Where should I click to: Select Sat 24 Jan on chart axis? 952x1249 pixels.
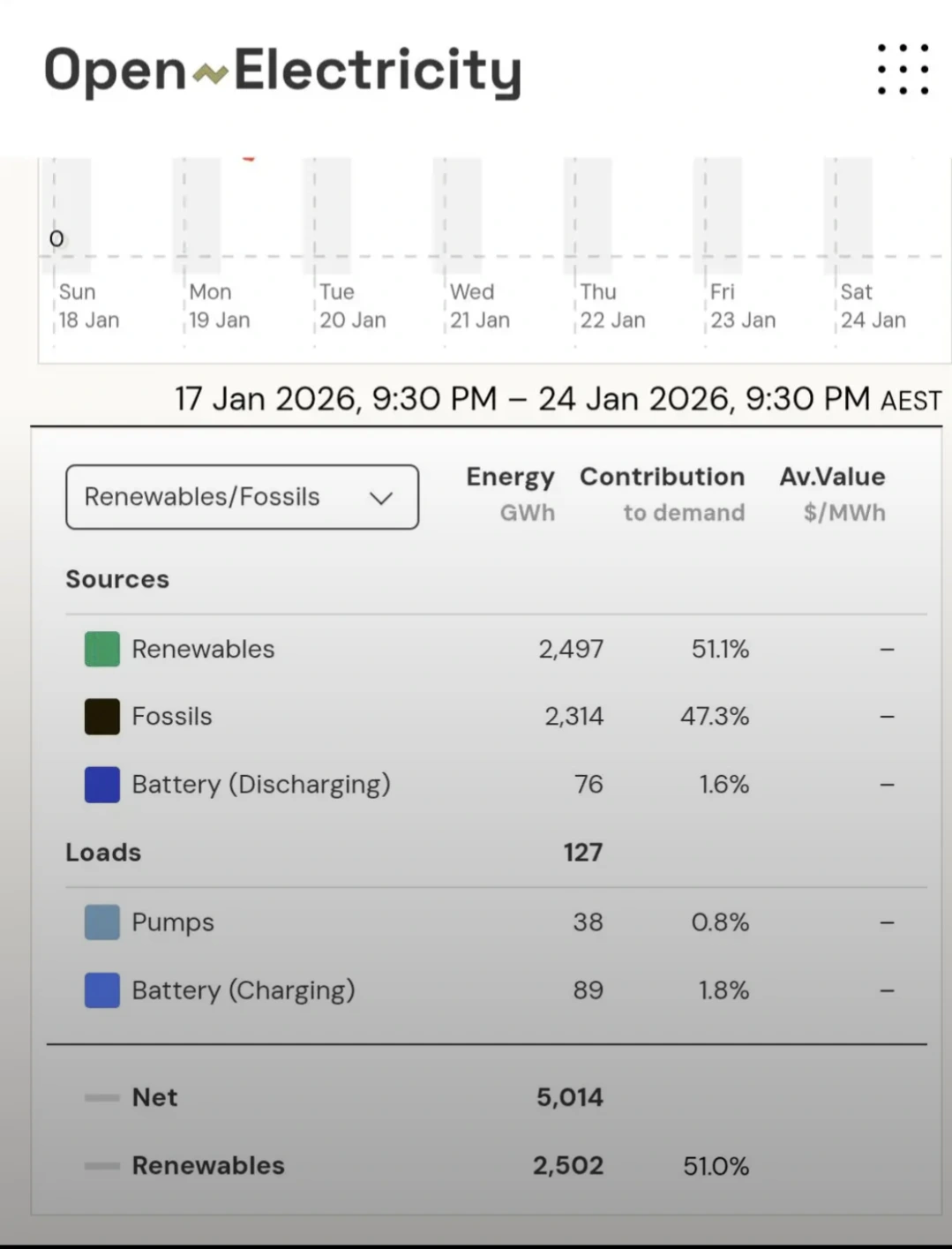[873, 305]
